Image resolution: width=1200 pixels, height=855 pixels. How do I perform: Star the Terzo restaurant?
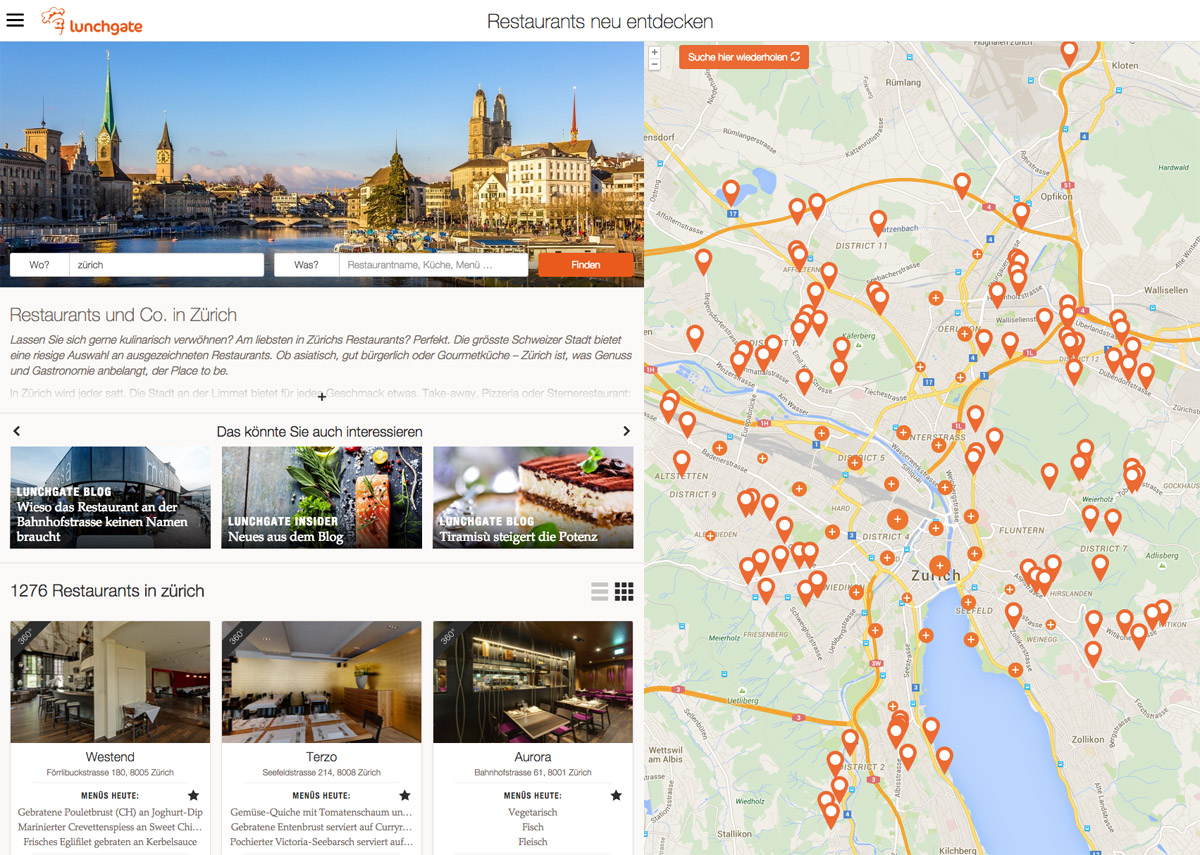click(405, 796)
